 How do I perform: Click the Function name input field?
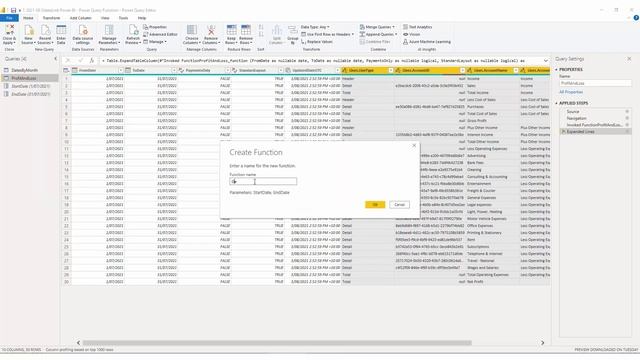[x=263, y=181]
